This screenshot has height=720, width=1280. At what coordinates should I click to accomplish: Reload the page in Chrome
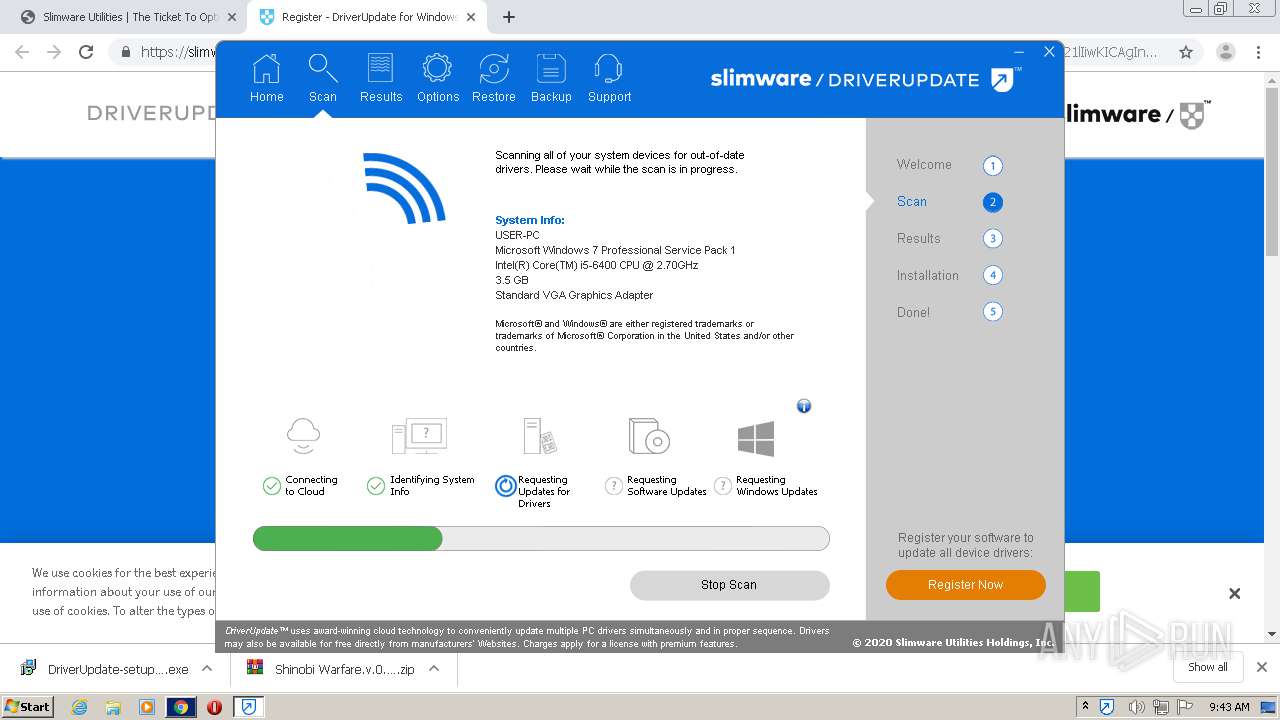tap(86, 52)
